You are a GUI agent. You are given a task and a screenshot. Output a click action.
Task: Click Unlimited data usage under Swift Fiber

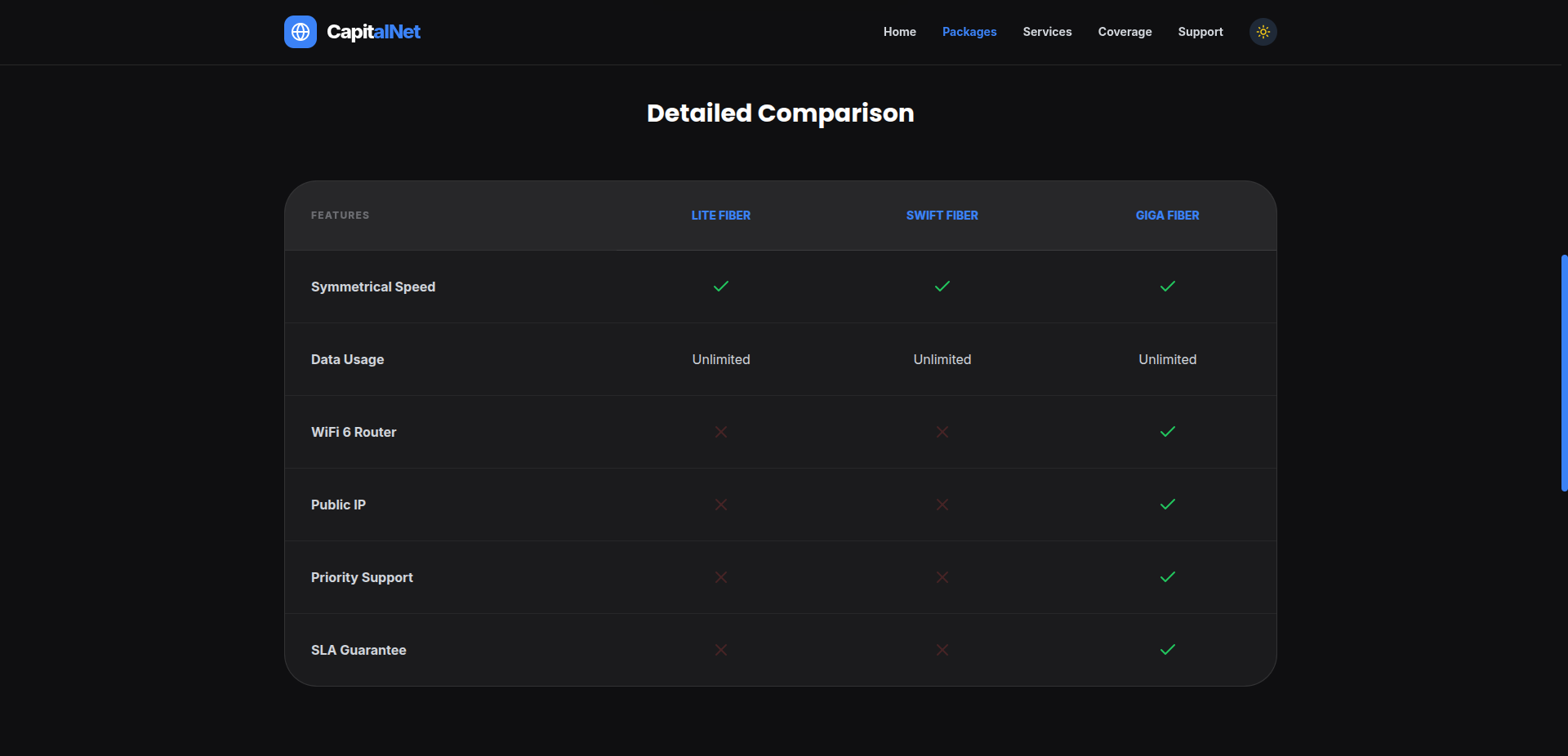tap(942, 359)
